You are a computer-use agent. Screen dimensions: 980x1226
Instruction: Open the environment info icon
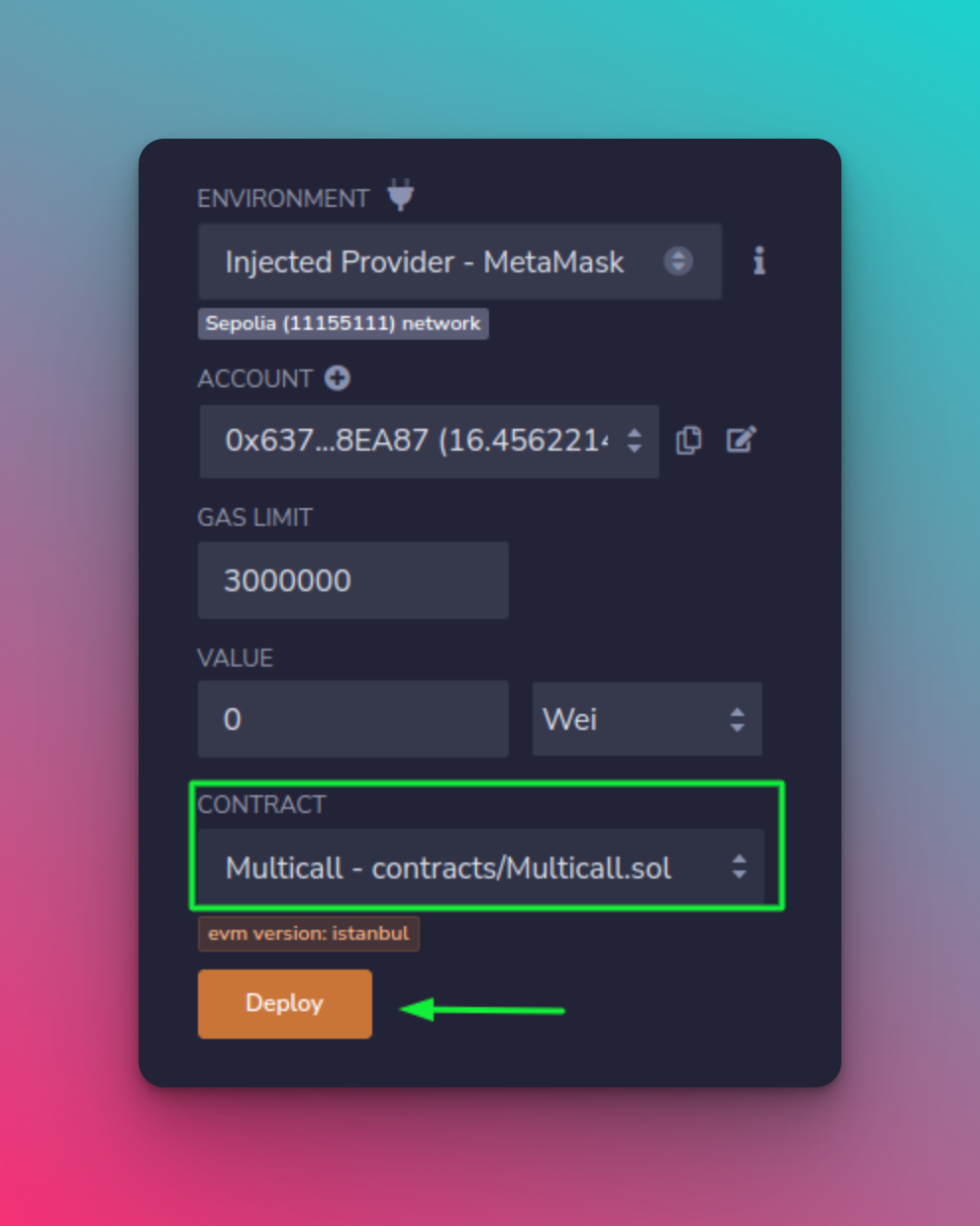click(x=759, y=261)
